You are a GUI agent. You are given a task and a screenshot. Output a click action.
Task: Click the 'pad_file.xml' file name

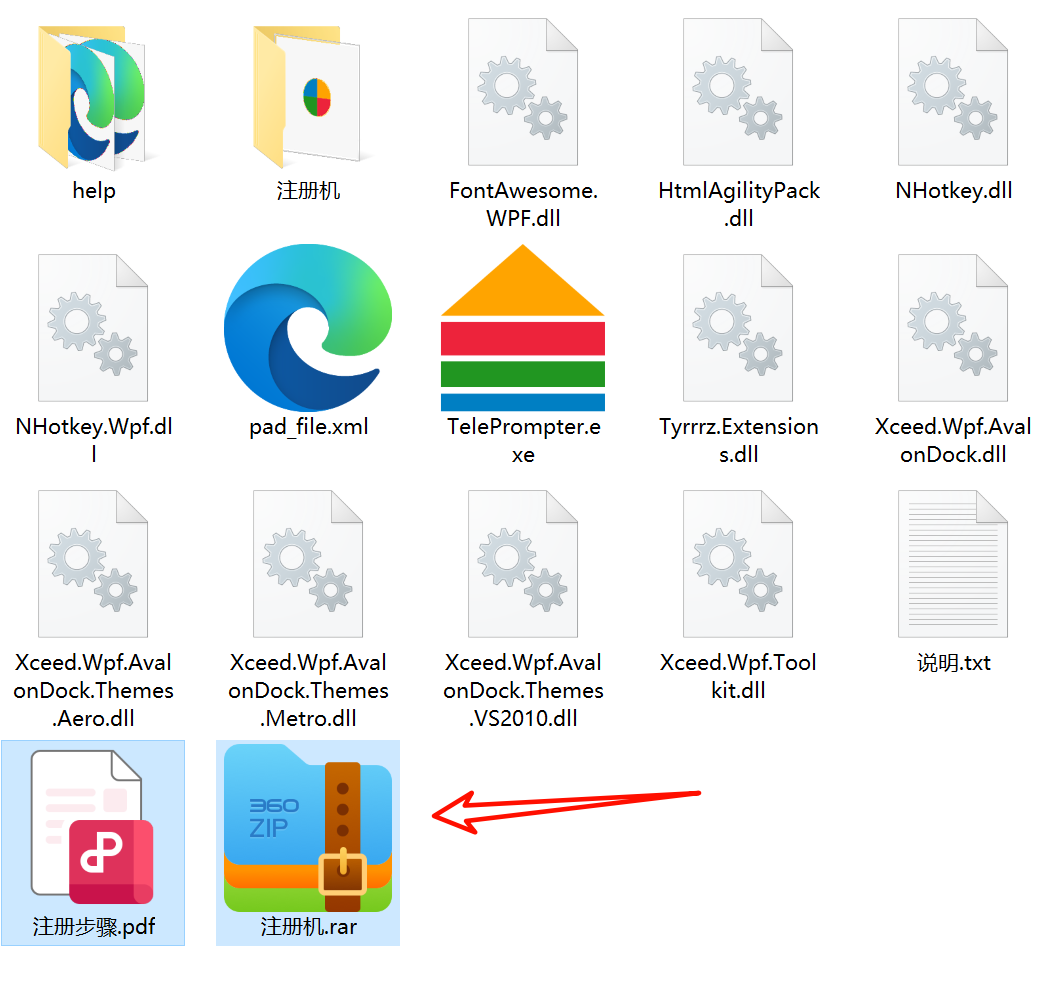(309, 427)
